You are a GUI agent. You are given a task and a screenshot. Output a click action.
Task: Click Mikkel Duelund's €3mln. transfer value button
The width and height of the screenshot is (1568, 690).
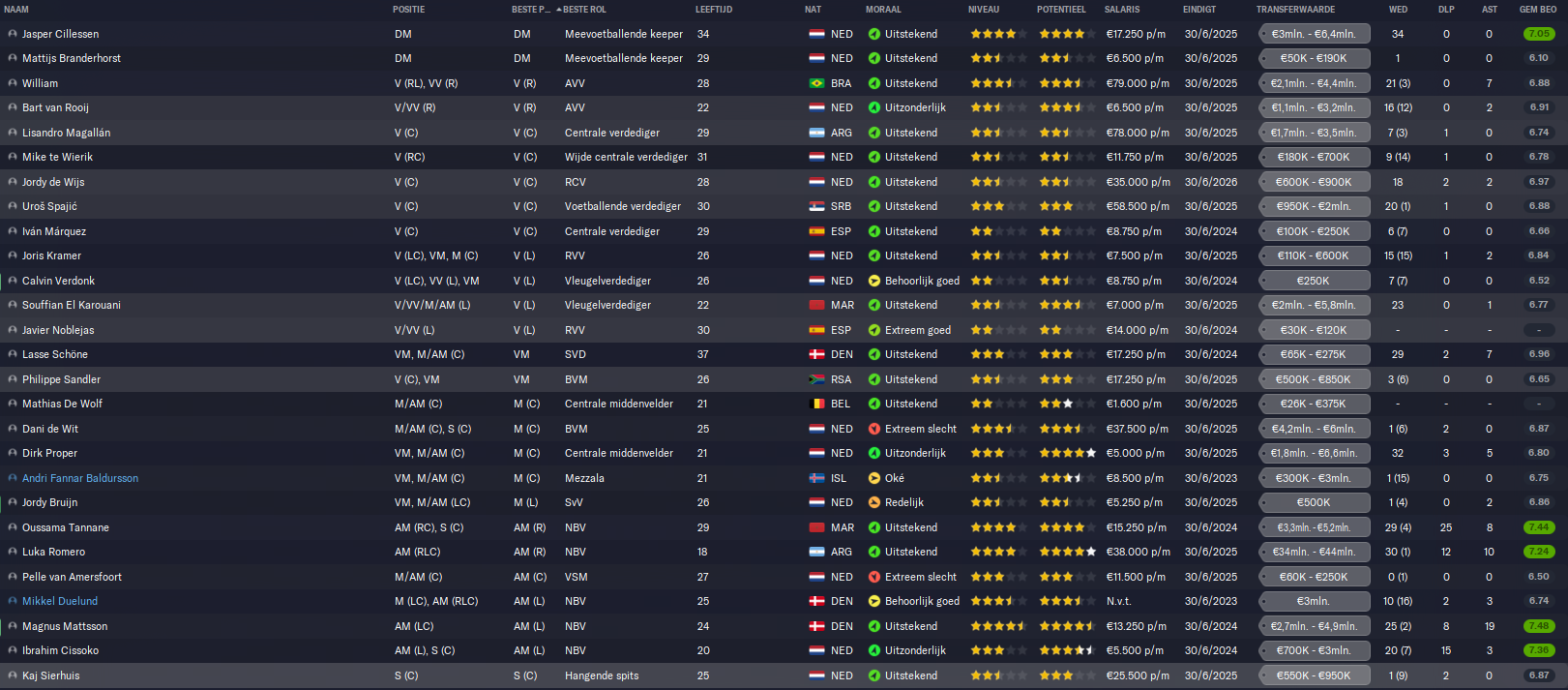click(x=1314, y=601)
